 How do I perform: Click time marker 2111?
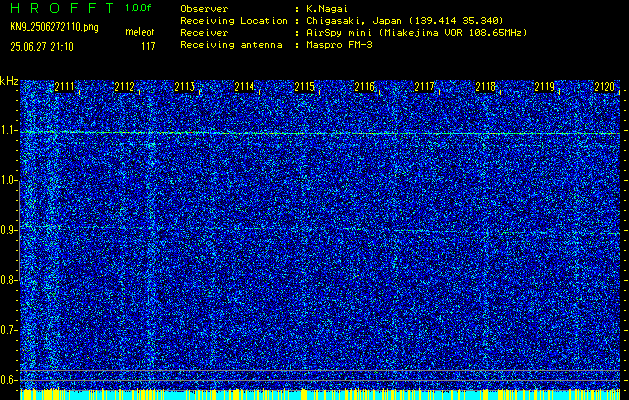tap(64, 87)
